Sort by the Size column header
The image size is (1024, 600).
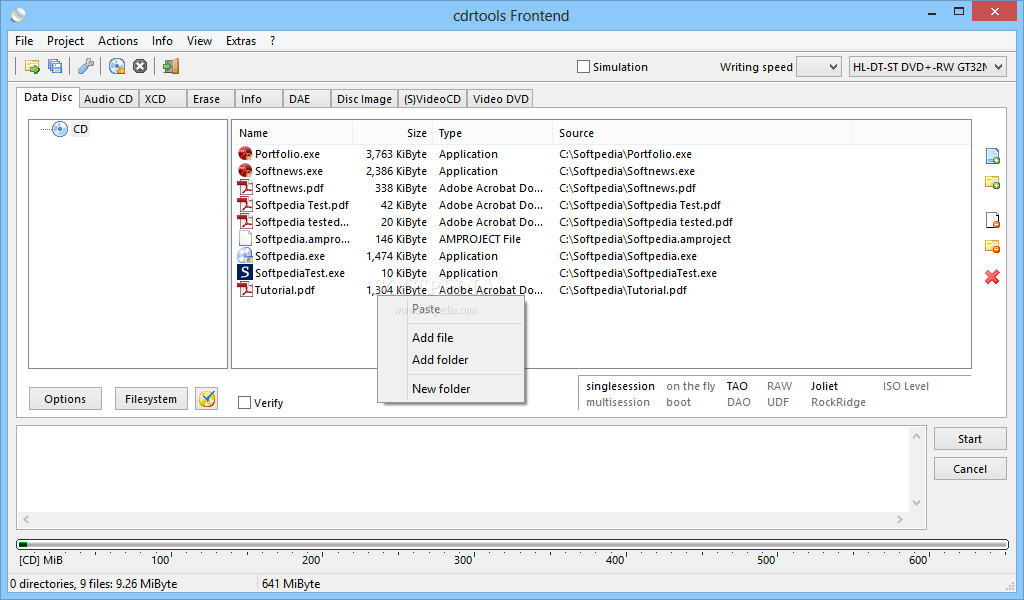point(392,133)
